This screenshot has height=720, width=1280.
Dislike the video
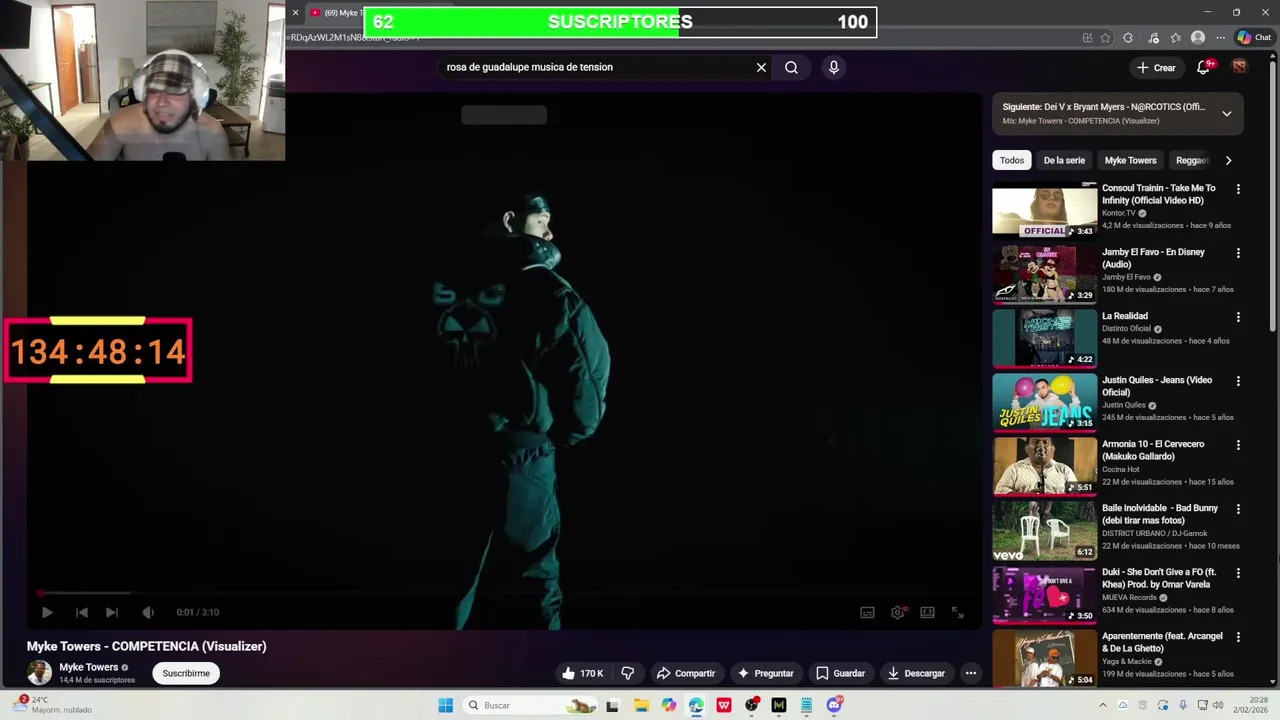coord(628,673)
